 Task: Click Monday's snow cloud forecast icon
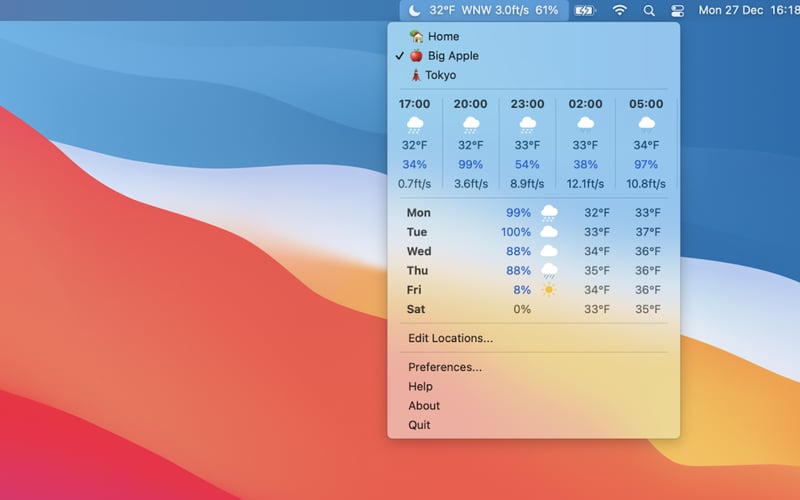[x=549, y=213]
